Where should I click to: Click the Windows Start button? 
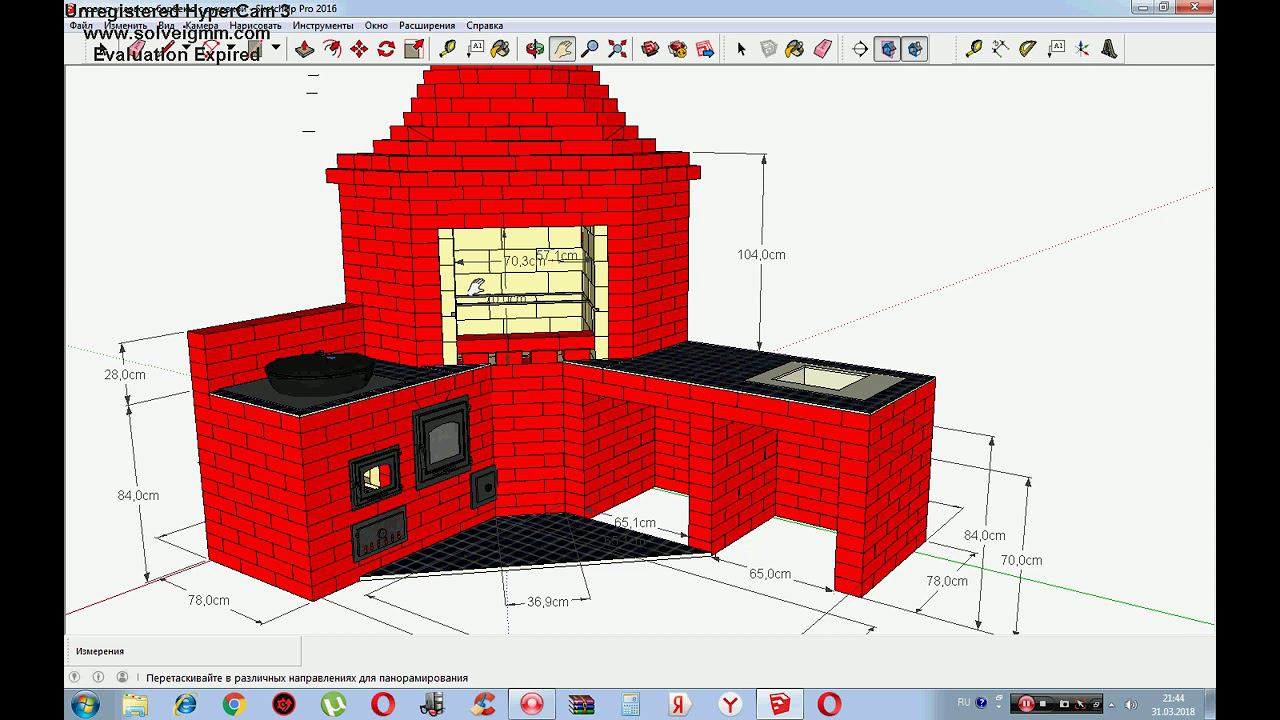tap(84, 704)
